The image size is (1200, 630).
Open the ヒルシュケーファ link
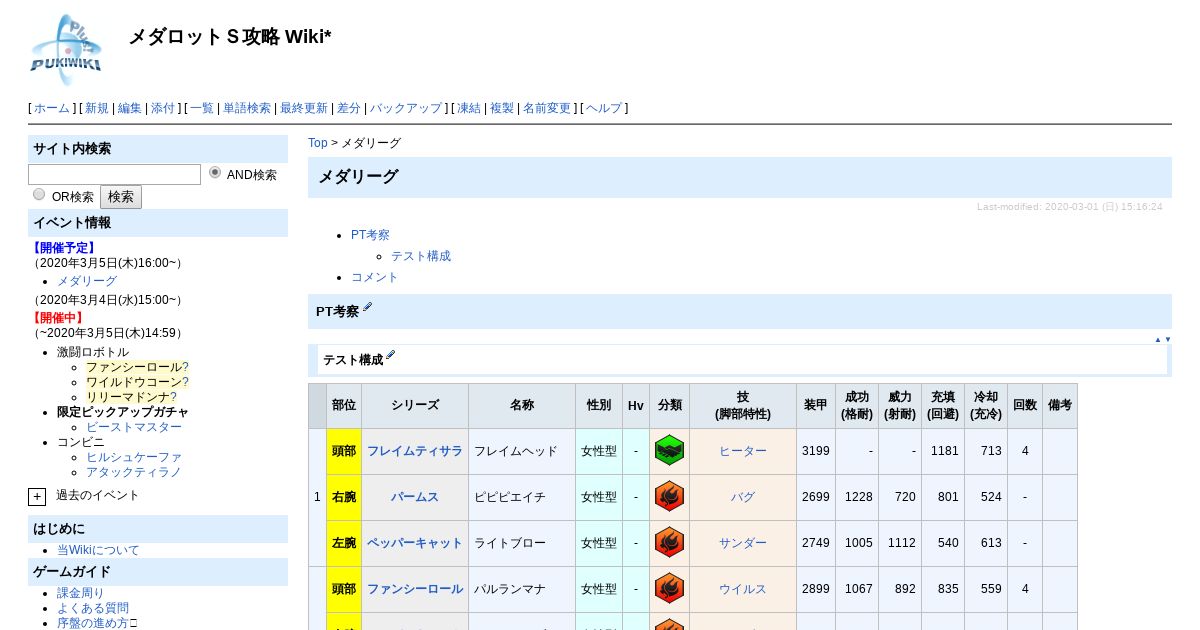click(134, 457)
